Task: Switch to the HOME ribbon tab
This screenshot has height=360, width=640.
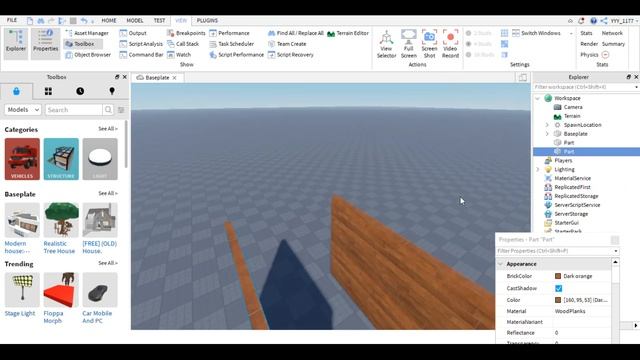Action: pos(109,20)
